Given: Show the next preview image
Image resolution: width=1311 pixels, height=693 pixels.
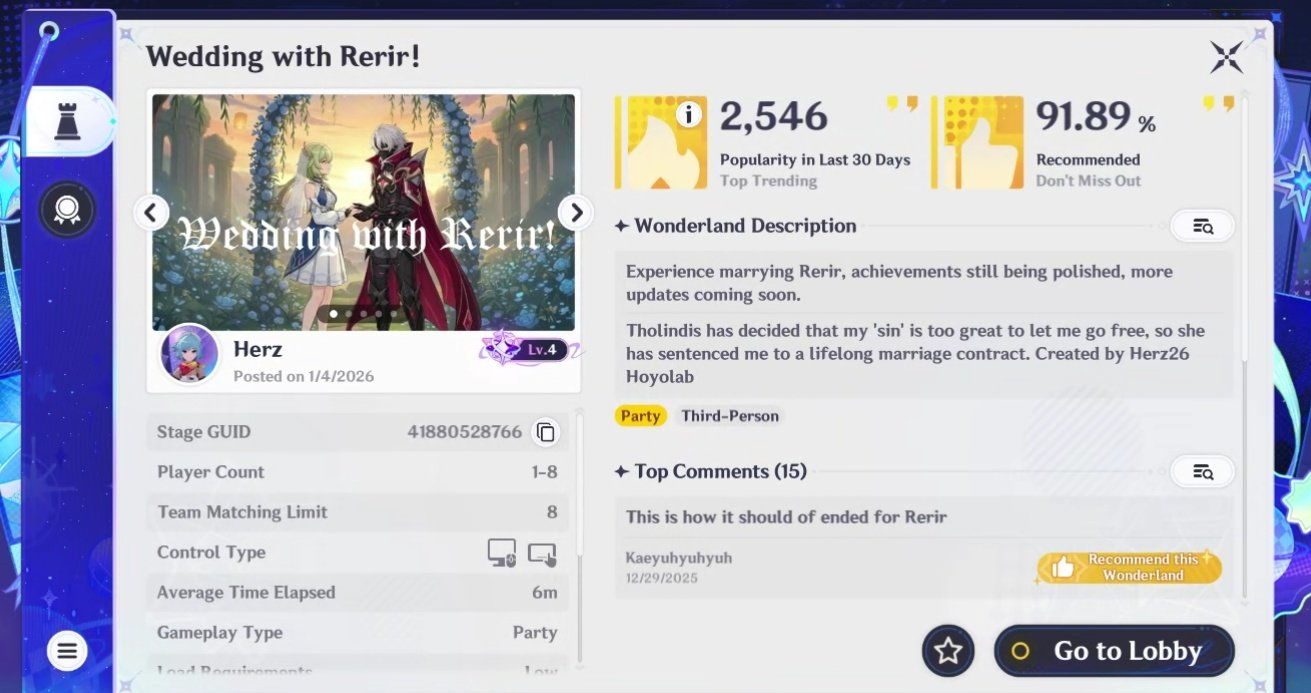Looking at the screenshot, I should click(575, 212).
